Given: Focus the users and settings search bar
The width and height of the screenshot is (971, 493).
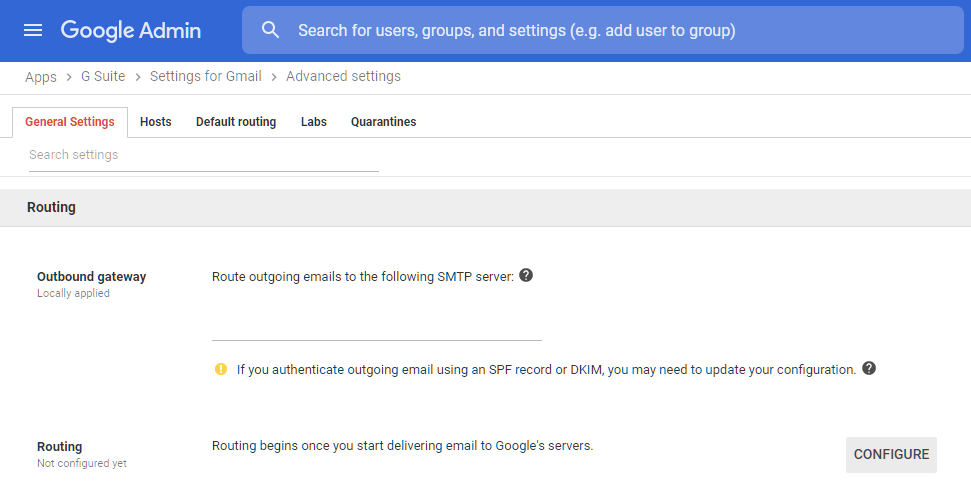Looking at the screenshot, I should tap(603, 30).
